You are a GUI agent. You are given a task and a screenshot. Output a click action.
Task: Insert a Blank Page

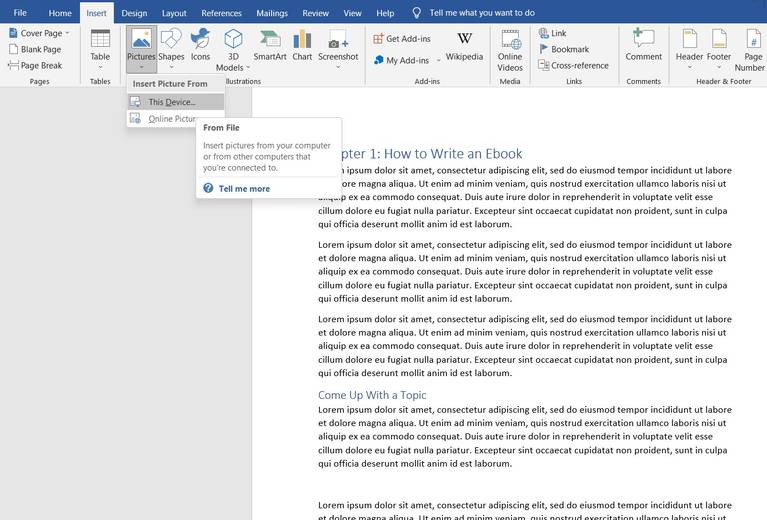35,49
